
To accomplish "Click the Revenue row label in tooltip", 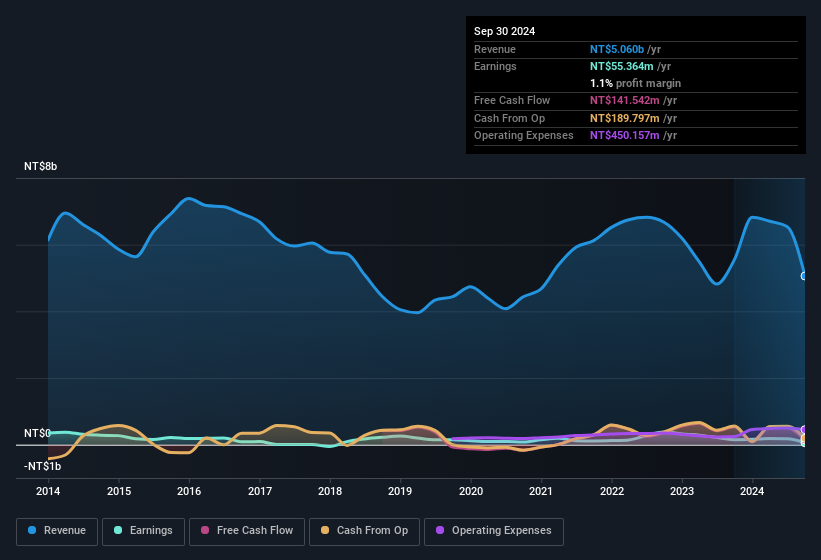I will [x=495, y=49].
